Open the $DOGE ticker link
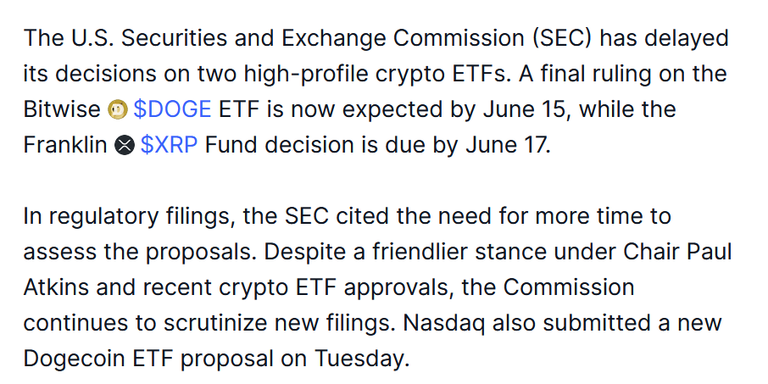 point(172,110)
